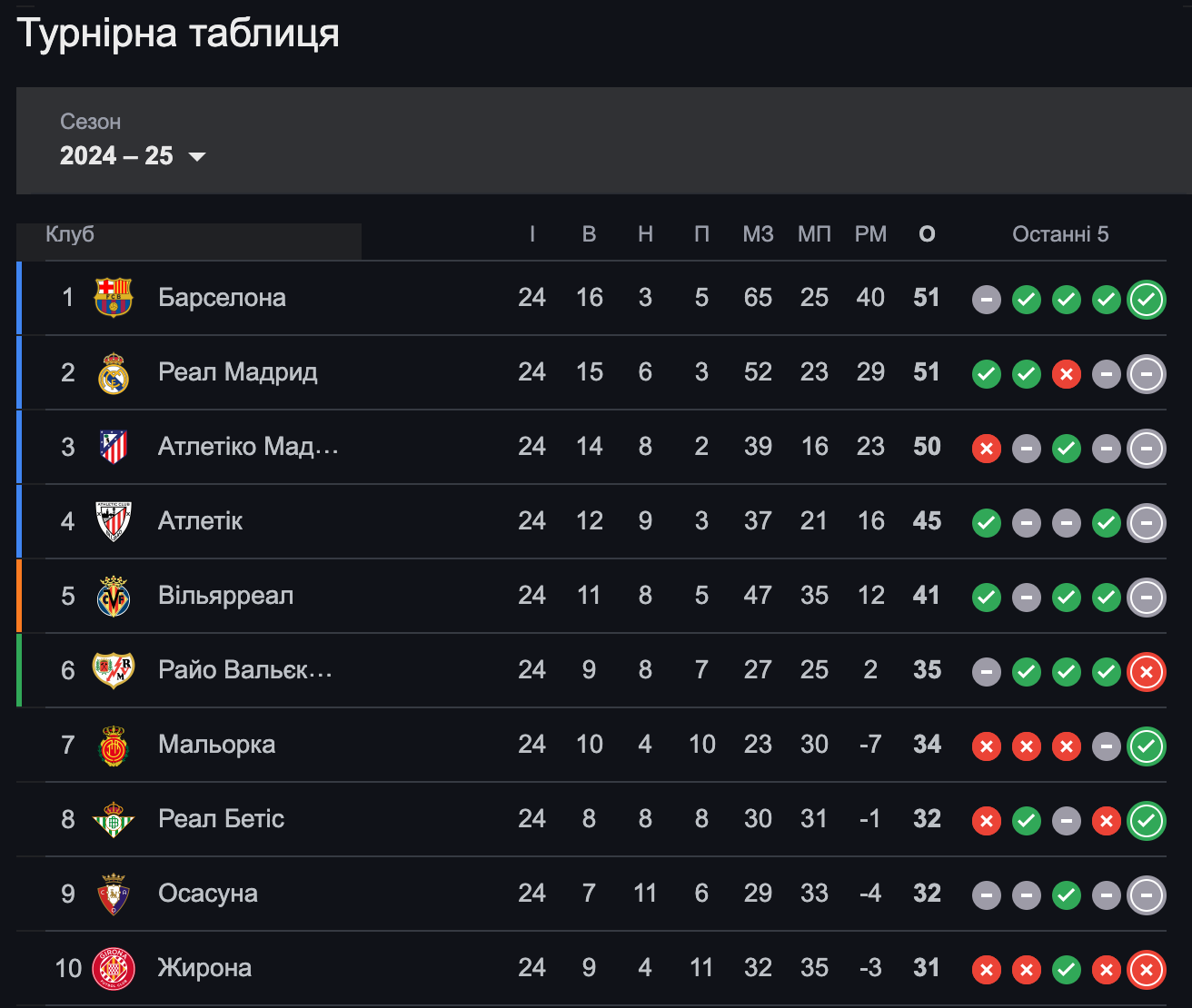Click the Barcelona club crest
The height and width of the screenshot is (1008, 1192).
[x=114, y=298]
